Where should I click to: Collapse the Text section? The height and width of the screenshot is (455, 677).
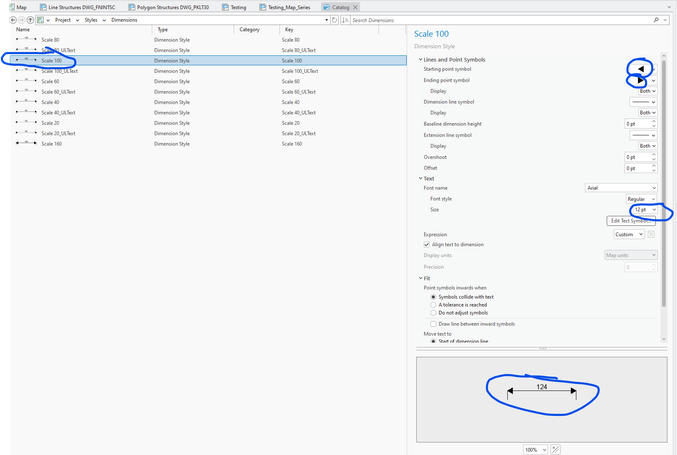(420, 178)
